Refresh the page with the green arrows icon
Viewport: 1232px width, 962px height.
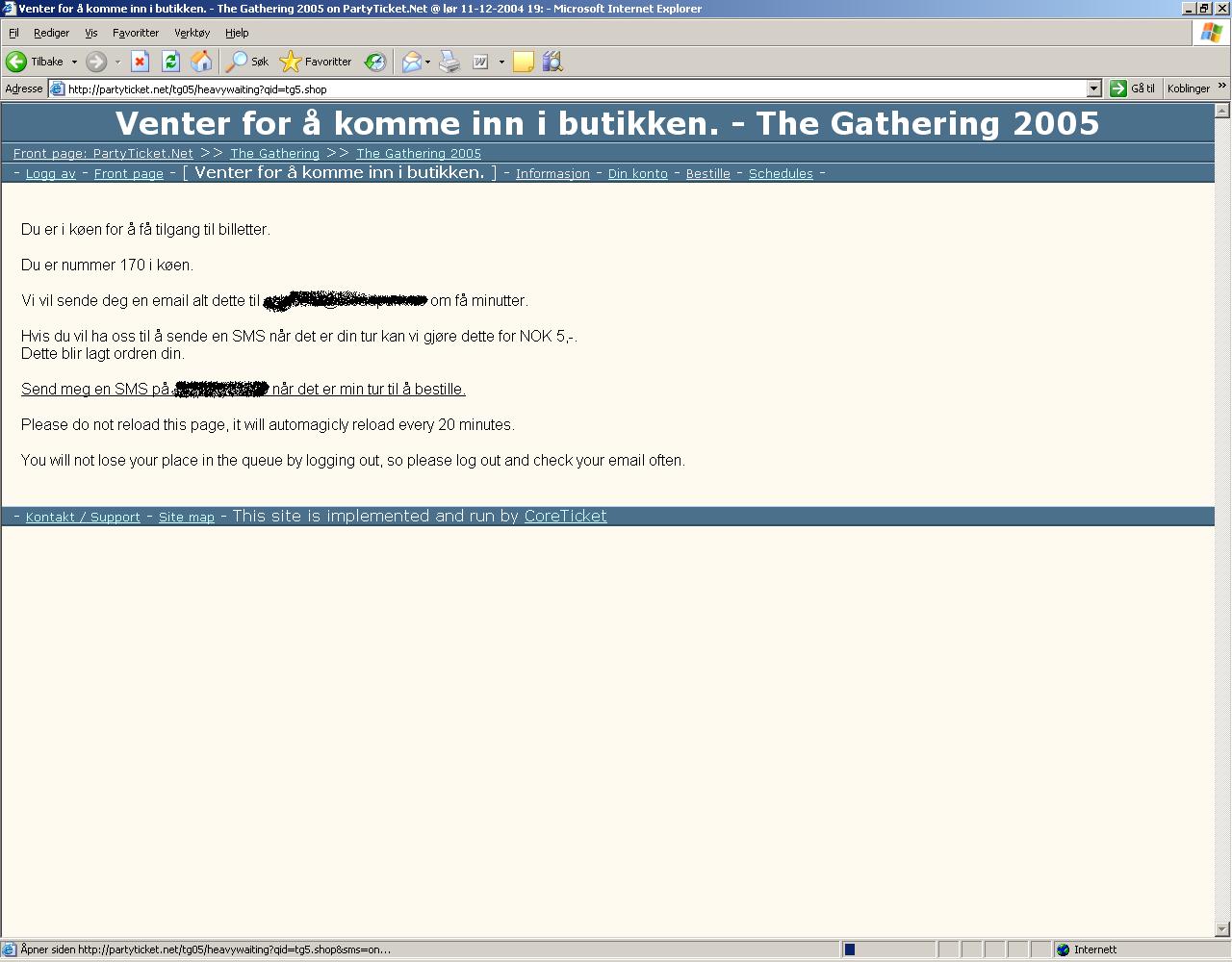click(170, 62)
